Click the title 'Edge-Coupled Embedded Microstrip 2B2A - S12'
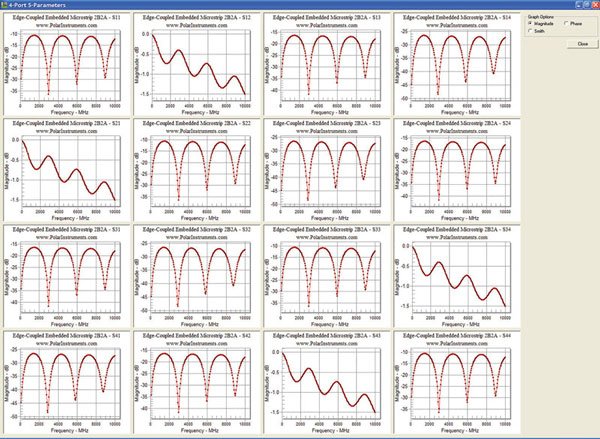 click(x=197, y=18)
